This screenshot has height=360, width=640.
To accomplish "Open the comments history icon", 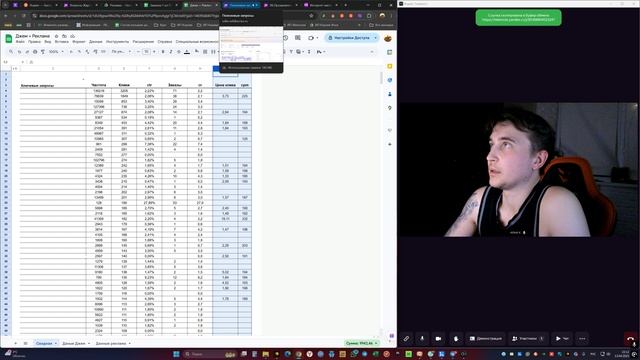I will coord(298,38).
